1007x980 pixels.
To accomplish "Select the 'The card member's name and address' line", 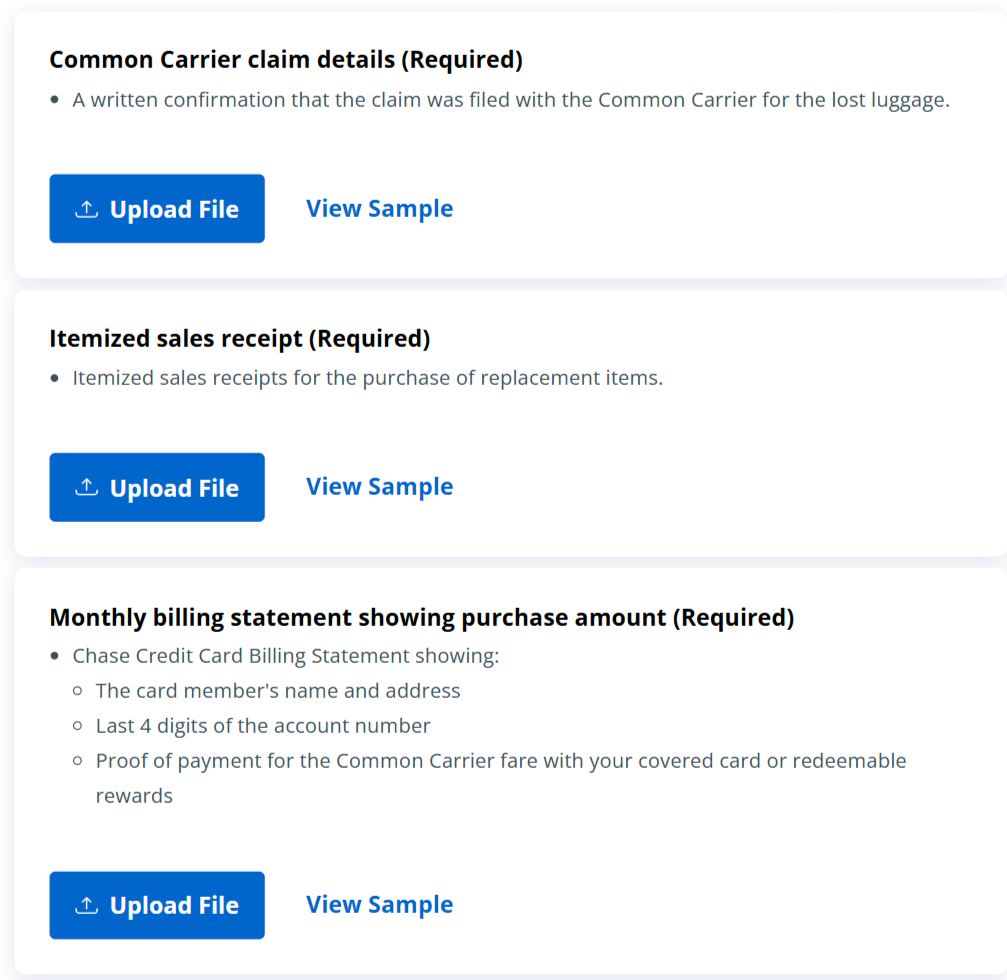I will (278, 691).
